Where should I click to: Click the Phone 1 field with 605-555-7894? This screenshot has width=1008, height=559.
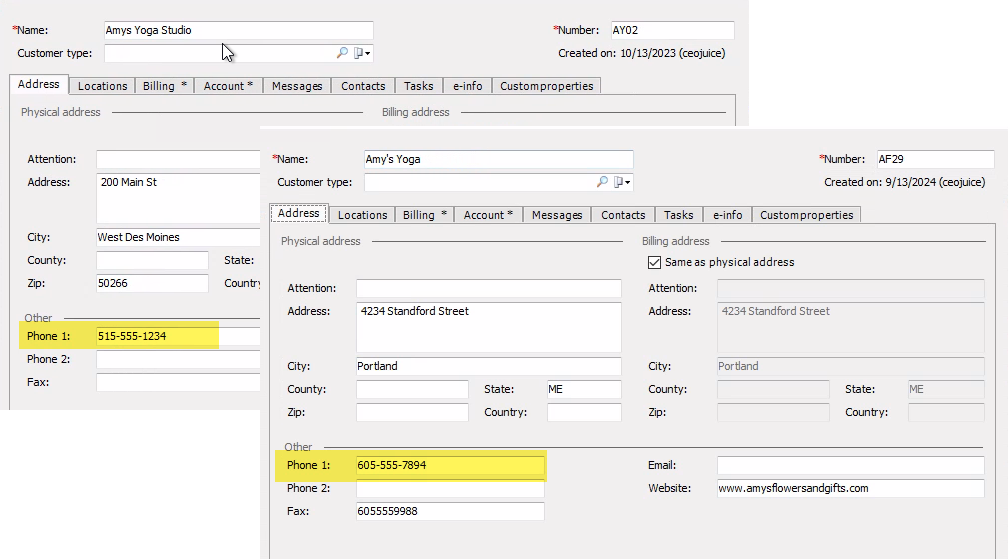[x=450, y=465]
